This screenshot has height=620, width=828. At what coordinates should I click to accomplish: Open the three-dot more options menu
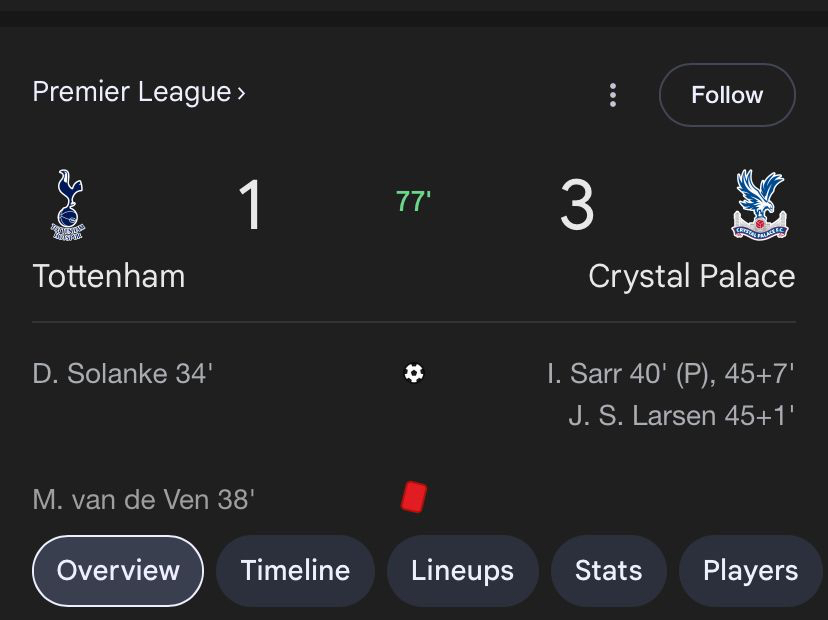(613, 95)
